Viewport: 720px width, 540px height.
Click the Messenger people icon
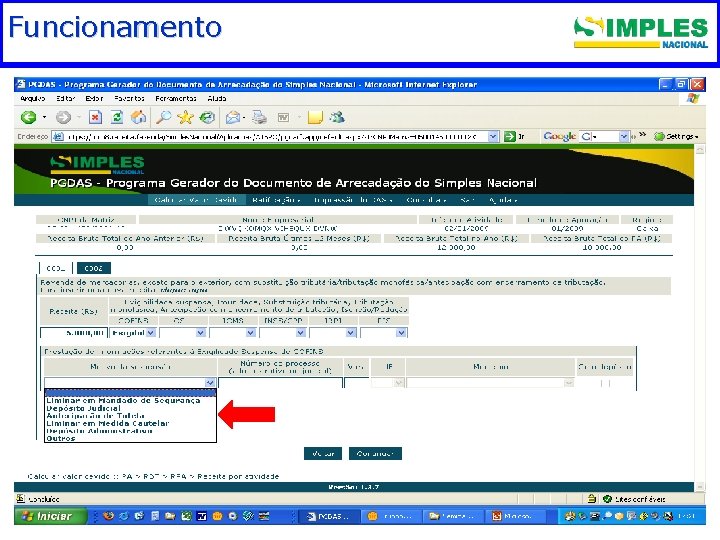[x=338, y=118]
